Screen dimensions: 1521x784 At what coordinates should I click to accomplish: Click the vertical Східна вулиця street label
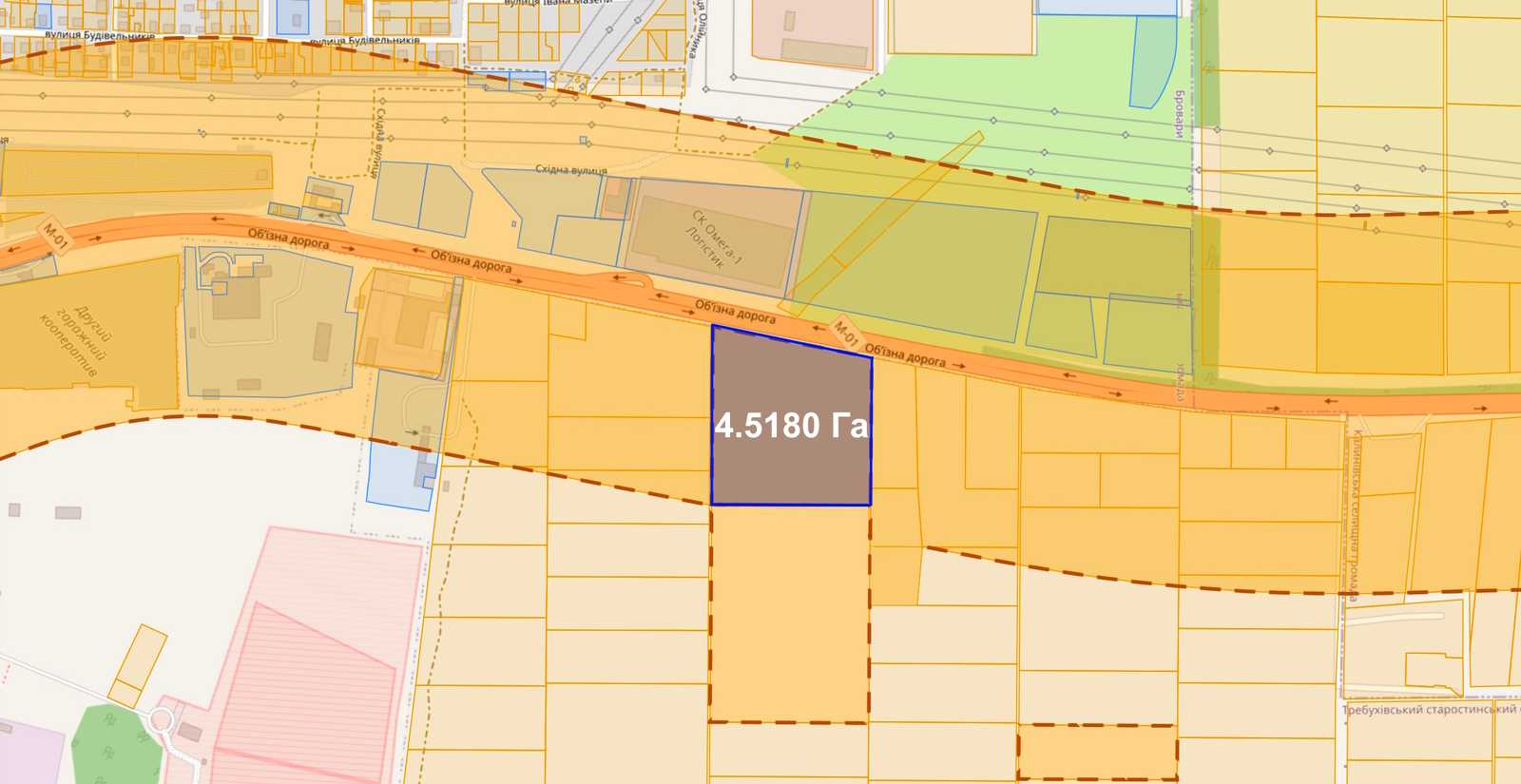pos(377,143)
